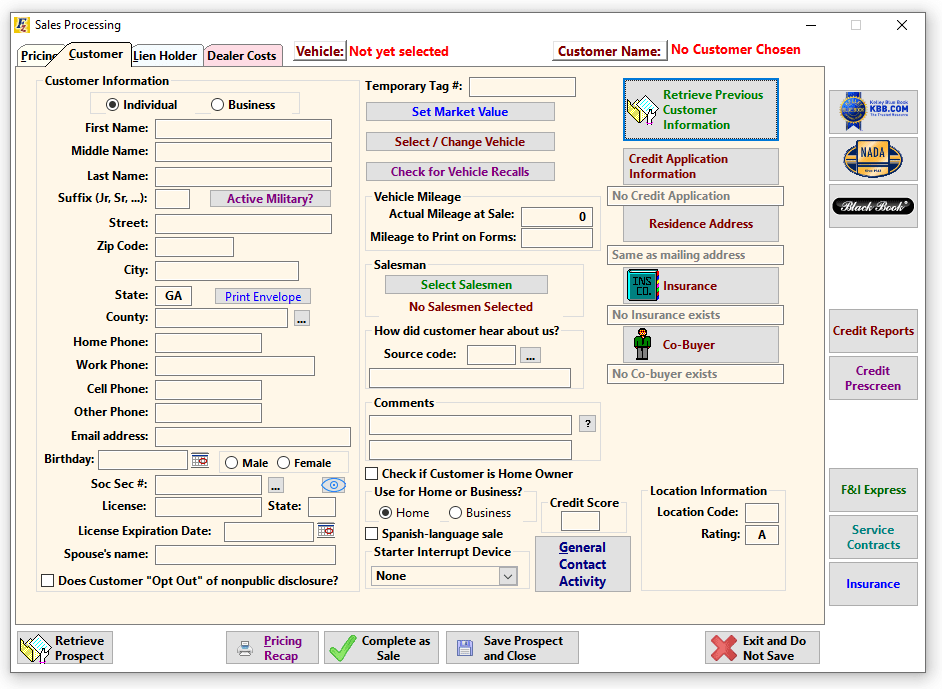Screen dimensions: 942x689
Task: Check the Customer is Home Owner box
Action: point(371,473)
